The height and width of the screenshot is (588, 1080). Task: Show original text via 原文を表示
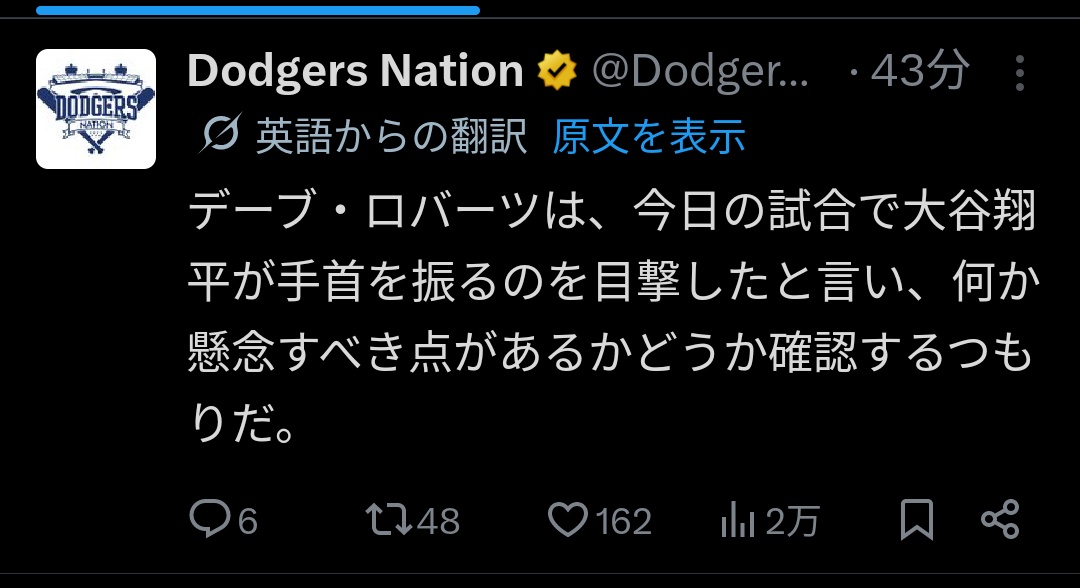(x=649, y=136)
